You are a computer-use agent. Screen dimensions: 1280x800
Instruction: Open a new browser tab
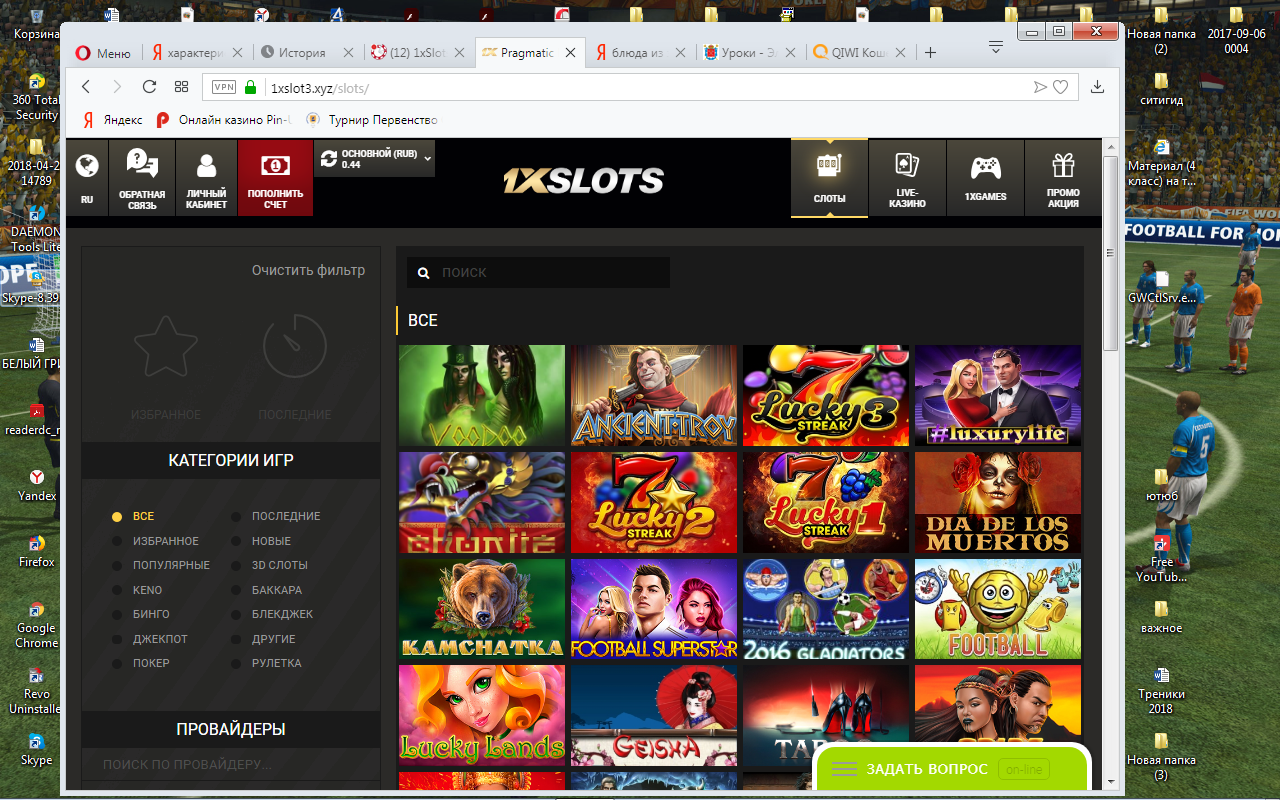tap(930, 53)
